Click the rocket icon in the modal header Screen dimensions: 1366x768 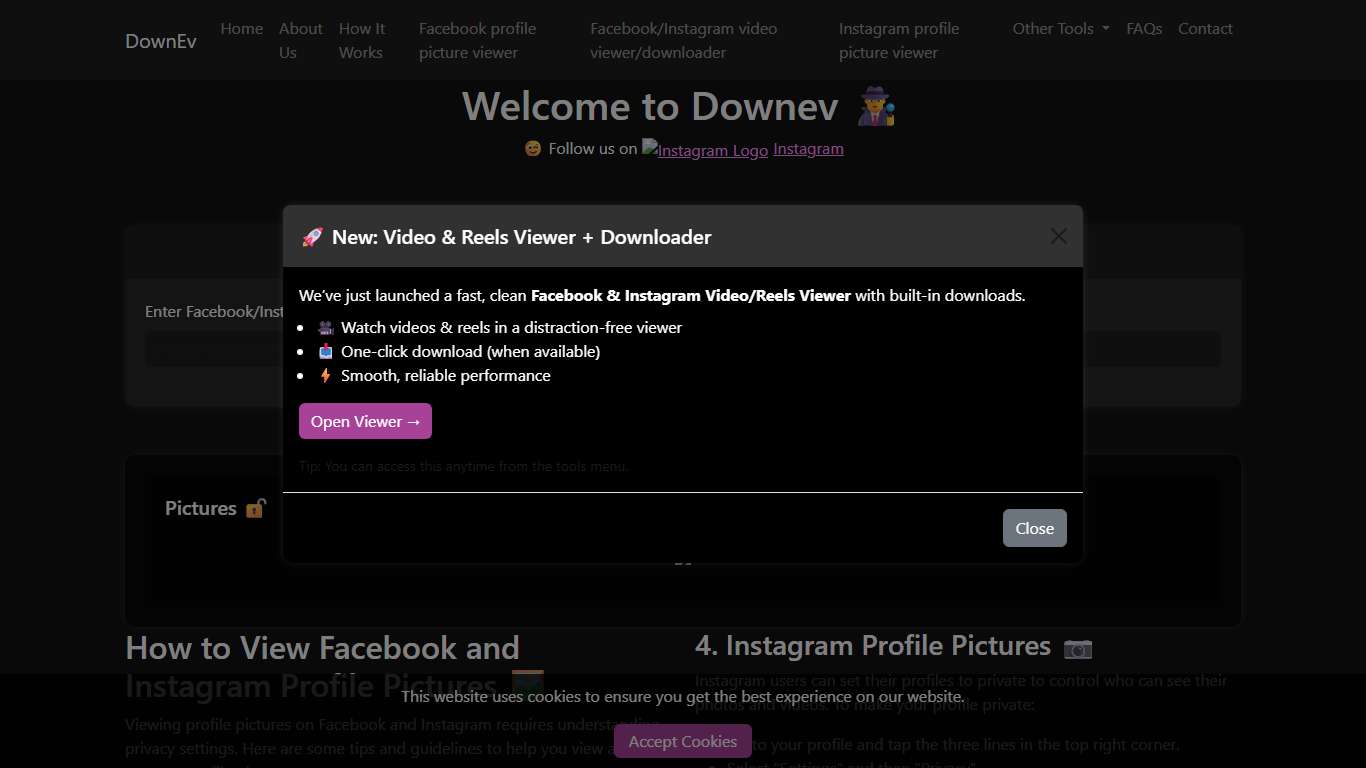click(312, 237)
